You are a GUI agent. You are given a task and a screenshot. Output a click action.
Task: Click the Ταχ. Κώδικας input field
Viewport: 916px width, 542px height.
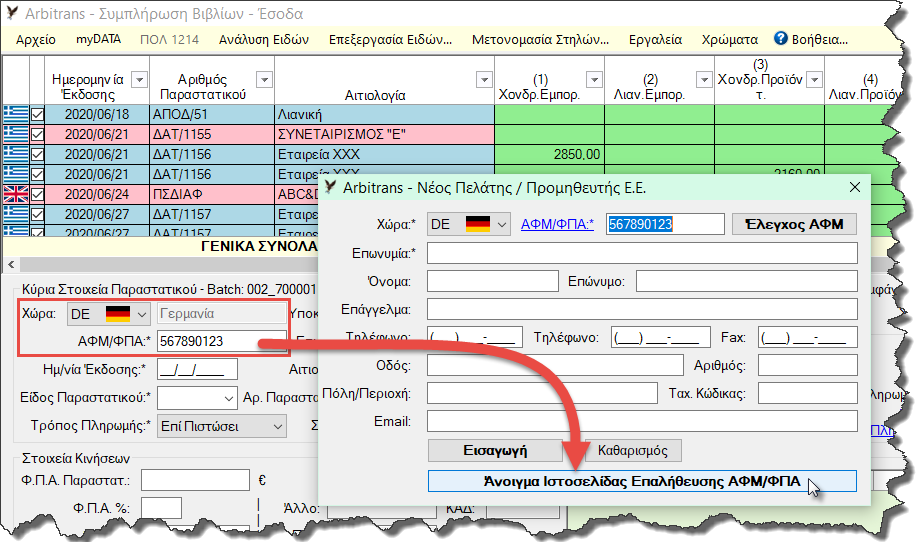(808, 394)
